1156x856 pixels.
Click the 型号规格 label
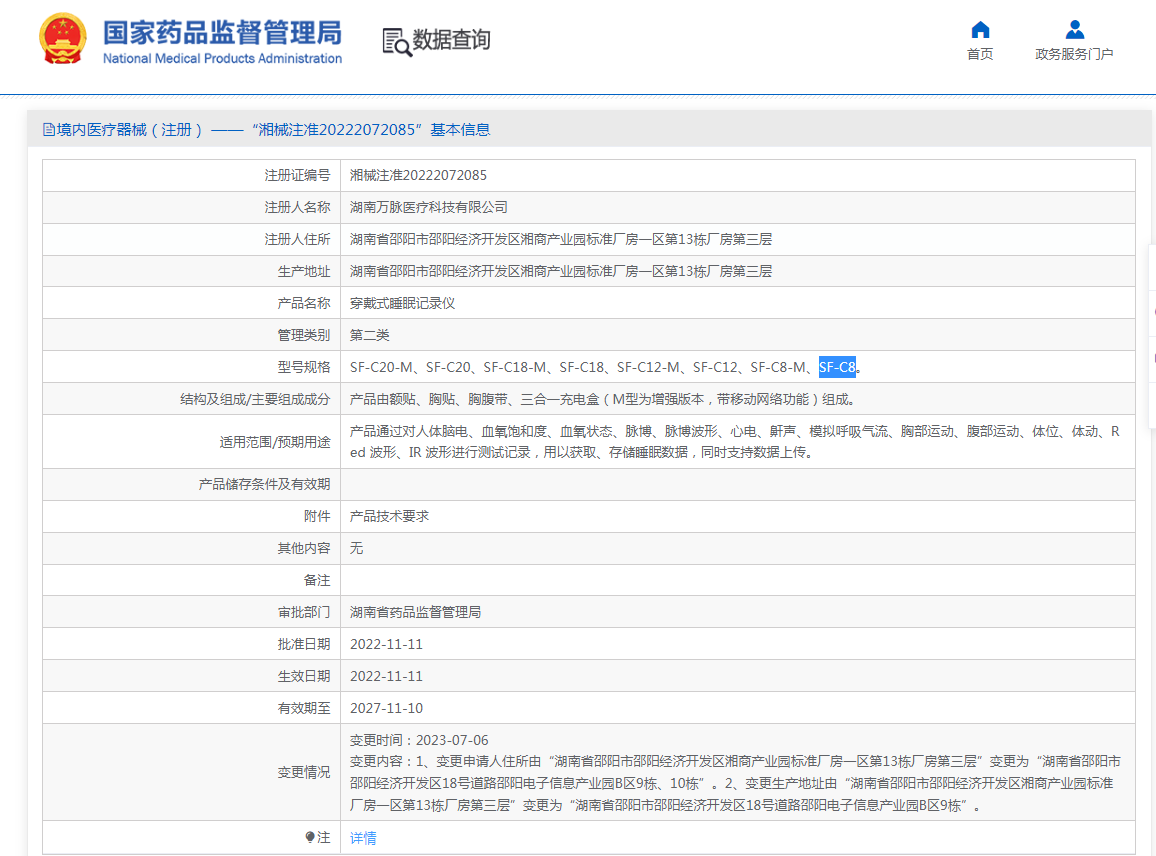tap(304, 367)
